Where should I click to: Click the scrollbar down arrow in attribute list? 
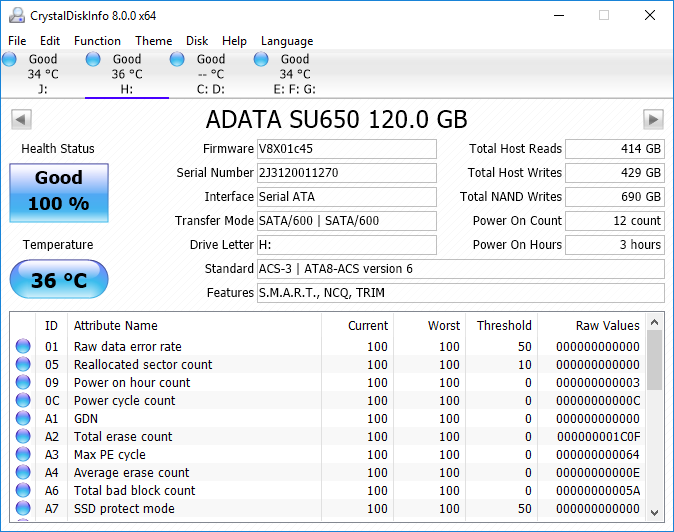point(655,512)
